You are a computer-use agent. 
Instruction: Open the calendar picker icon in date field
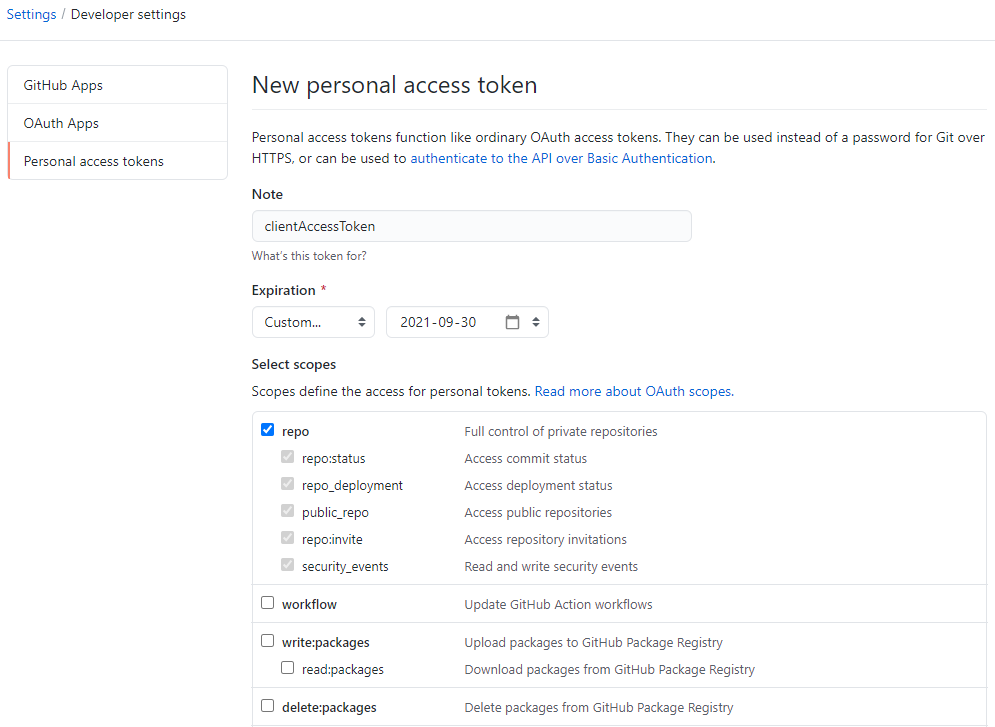[512, 322]
